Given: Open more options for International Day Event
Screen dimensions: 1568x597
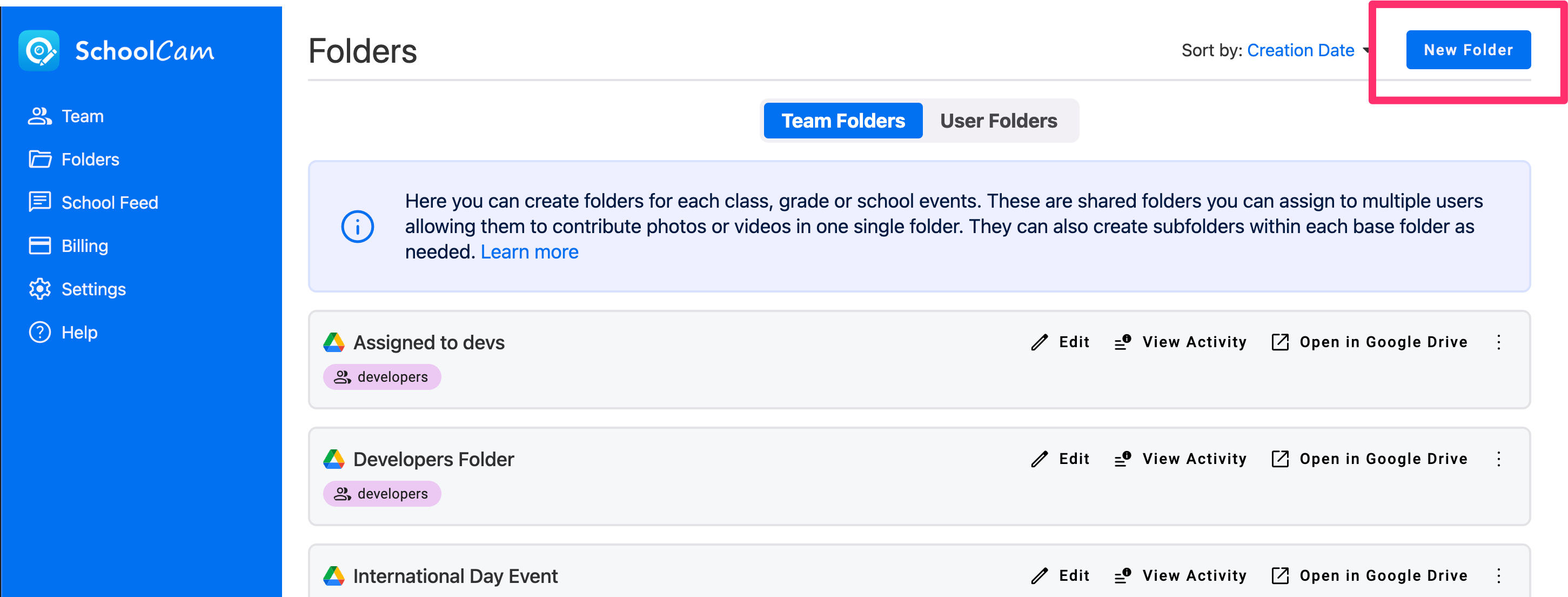Looking at the screenshot, I should 1499,576.
